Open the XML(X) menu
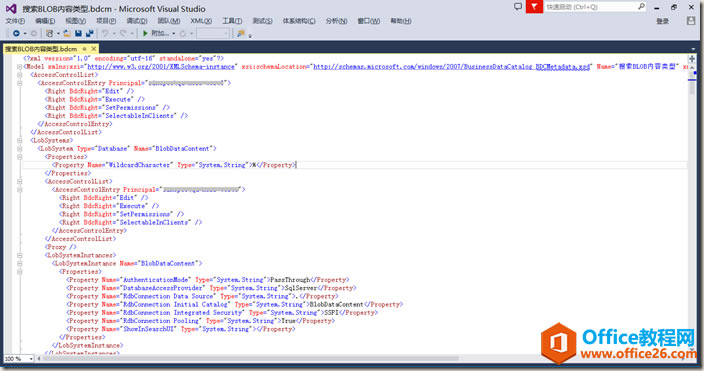 201,21
